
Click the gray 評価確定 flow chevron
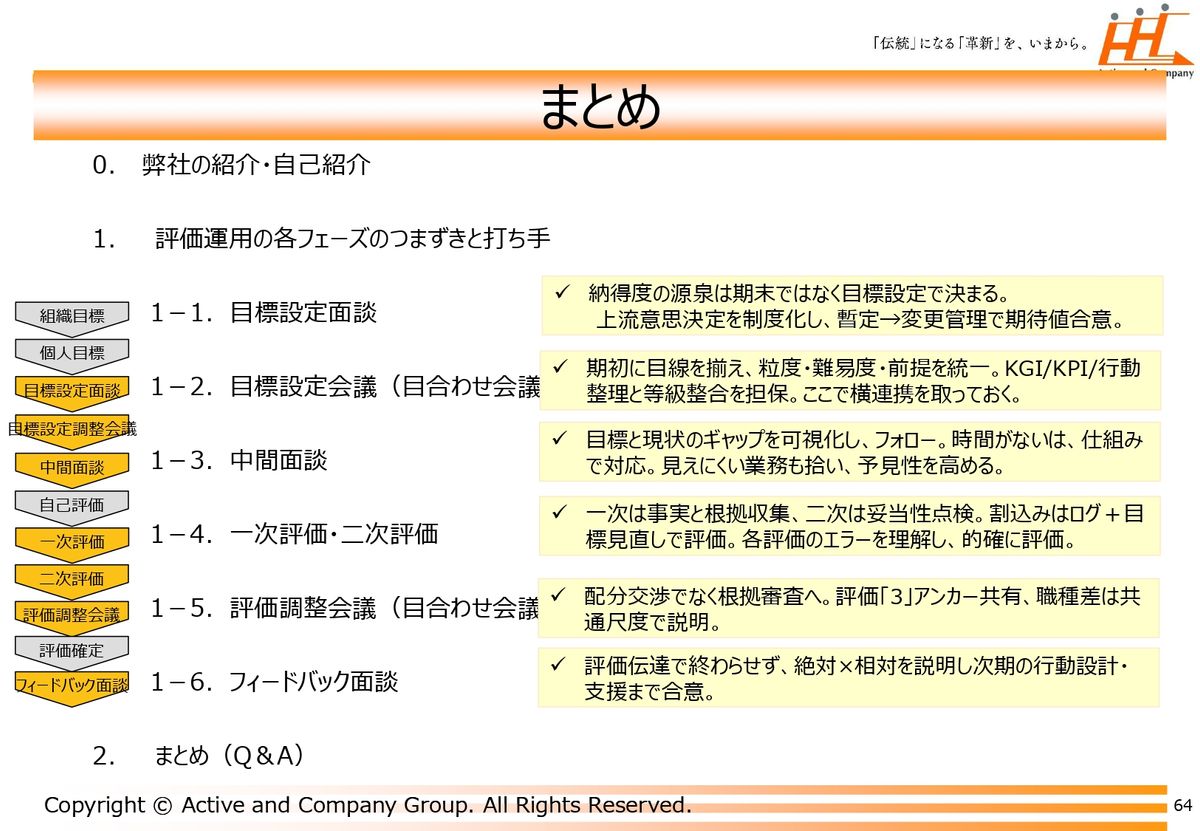(72, 650)
